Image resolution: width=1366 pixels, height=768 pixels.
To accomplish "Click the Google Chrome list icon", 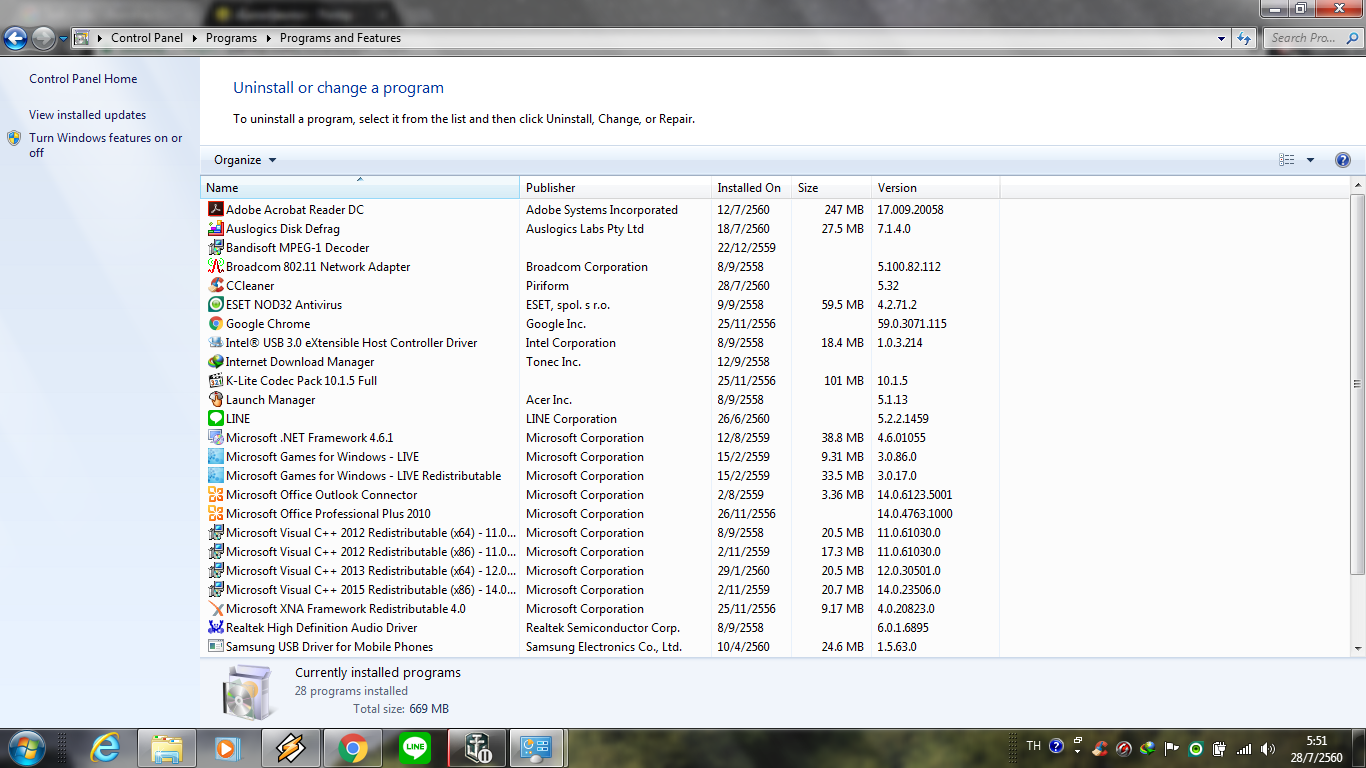I will point(215,324).
